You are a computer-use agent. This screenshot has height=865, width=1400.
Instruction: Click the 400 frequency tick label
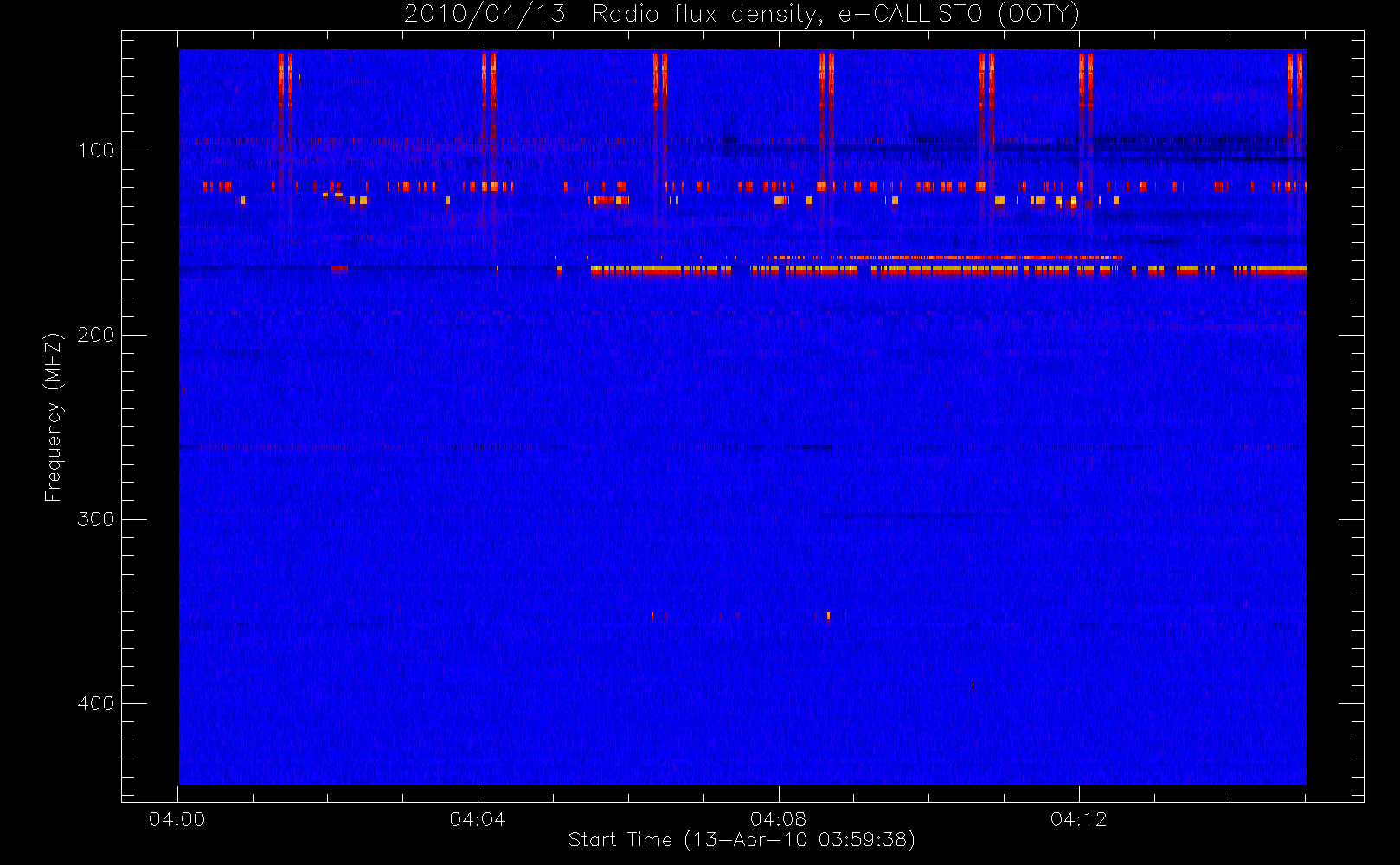click(x=96, y=703)
